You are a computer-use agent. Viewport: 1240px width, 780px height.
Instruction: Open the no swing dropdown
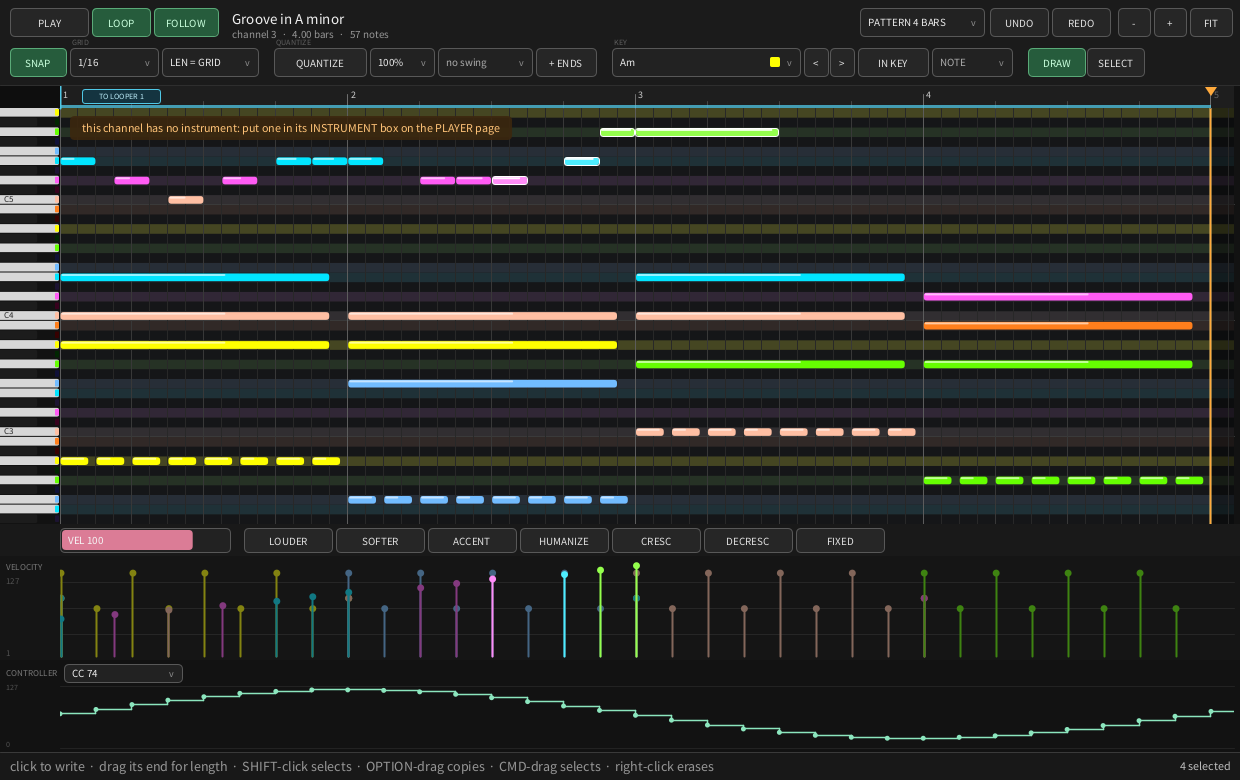[x=485, y=63]
